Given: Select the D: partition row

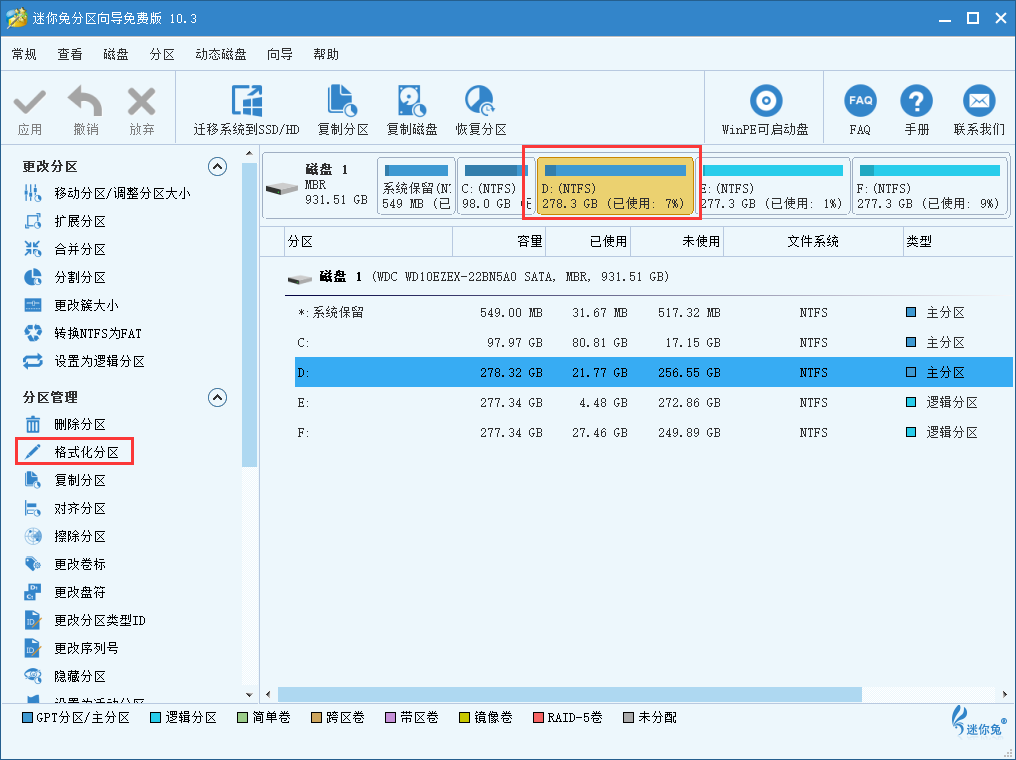Looking at the screenshot, I should [x=653, y=372].
